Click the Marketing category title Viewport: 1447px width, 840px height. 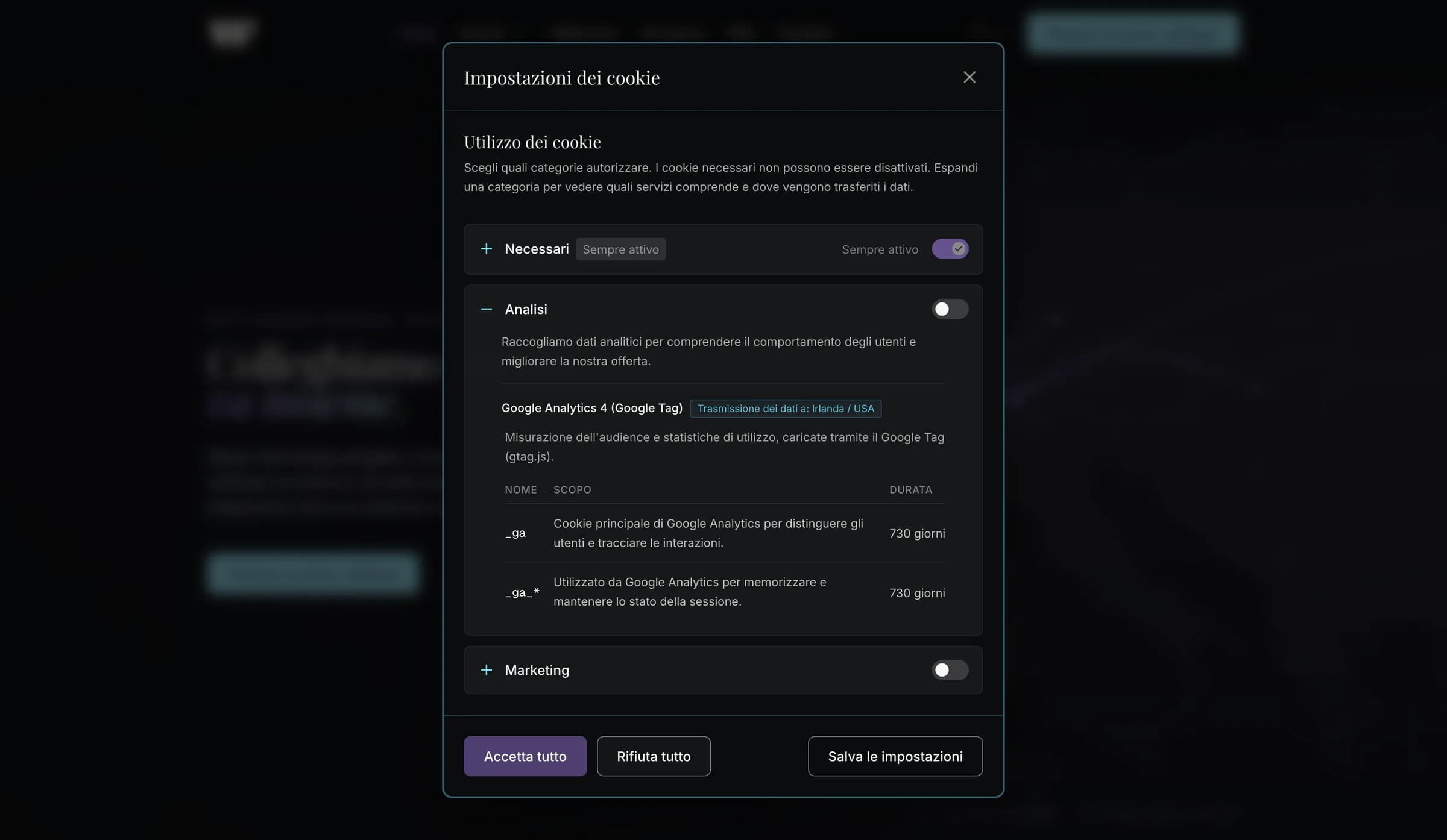[537, 670]
